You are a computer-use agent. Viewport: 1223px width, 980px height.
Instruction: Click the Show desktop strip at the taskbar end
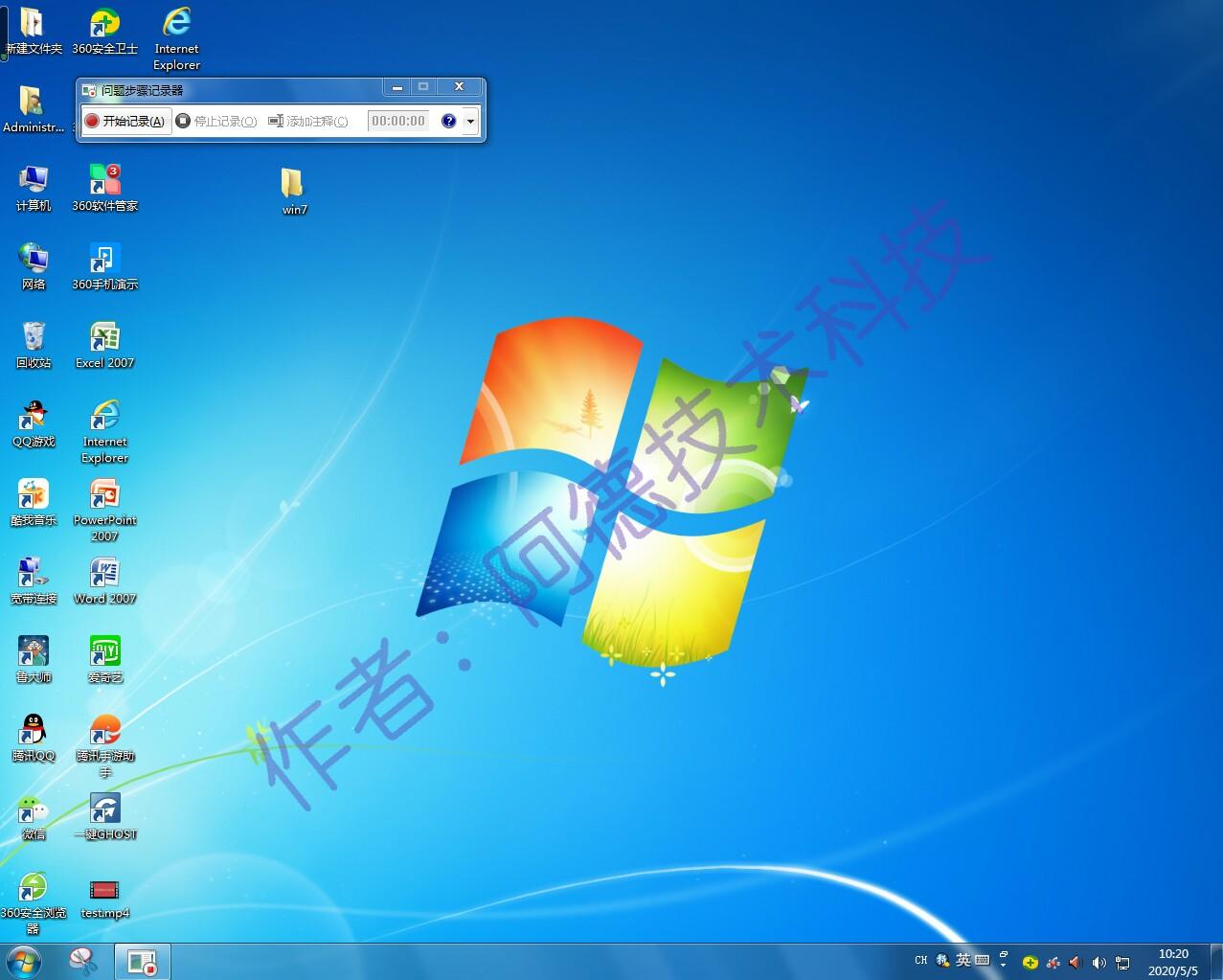1216,962
